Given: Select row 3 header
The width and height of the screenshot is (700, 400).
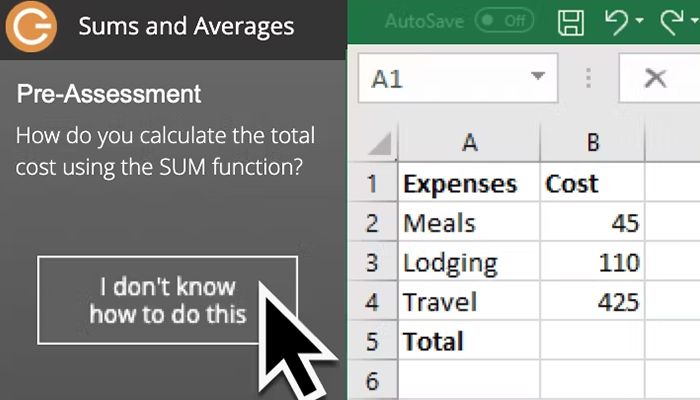Looking at the screenshot, I should 372,262.
